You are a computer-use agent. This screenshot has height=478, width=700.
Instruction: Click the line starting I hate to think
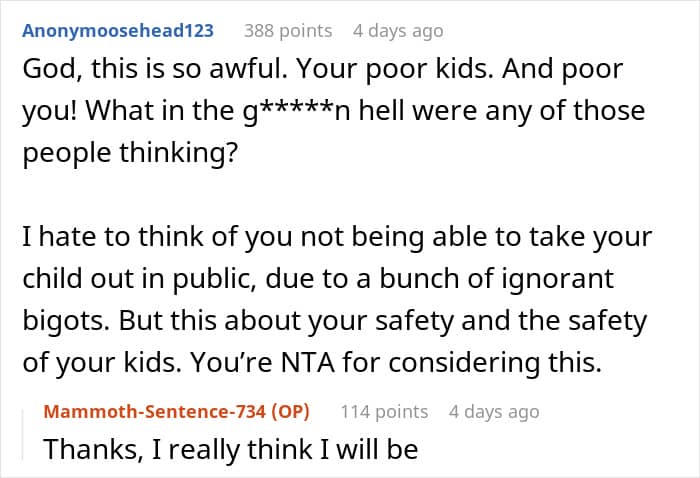point(336,238)
